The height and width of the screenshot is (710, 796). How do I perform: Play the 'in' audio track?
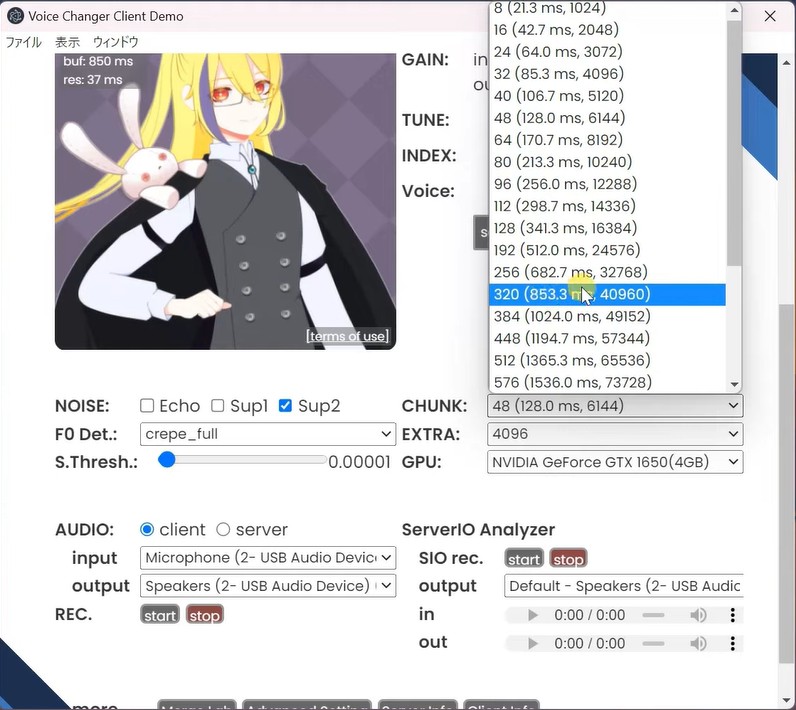533,615
